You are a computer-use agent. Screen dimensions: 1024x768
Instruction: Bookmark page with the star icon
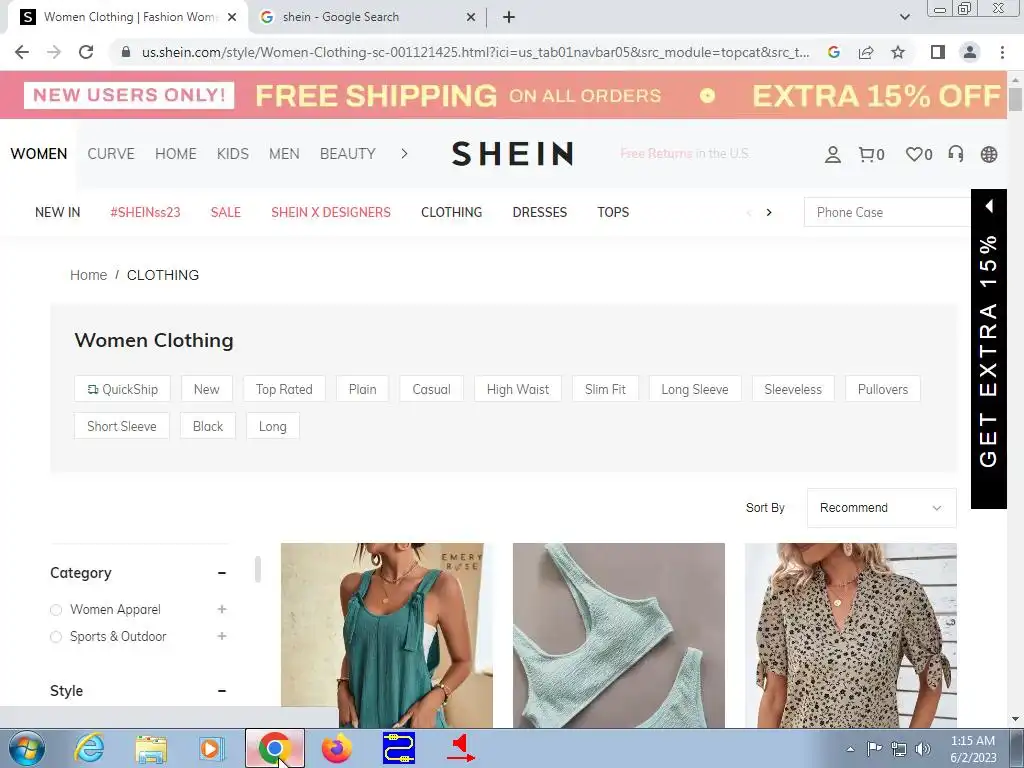coord(898,52)
